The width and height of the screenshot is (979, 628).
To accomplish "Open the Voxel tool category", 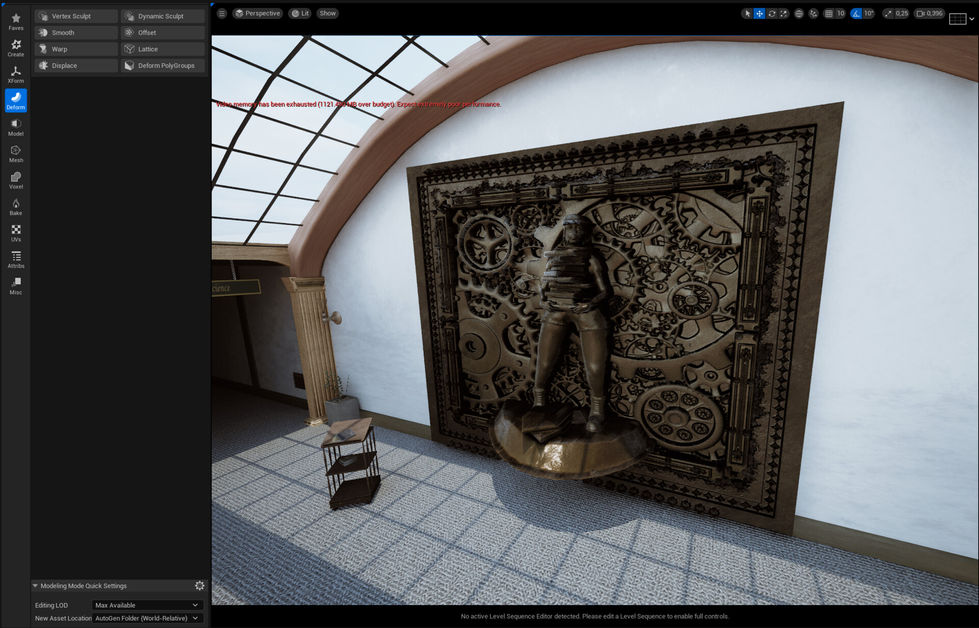I will 16,180.
